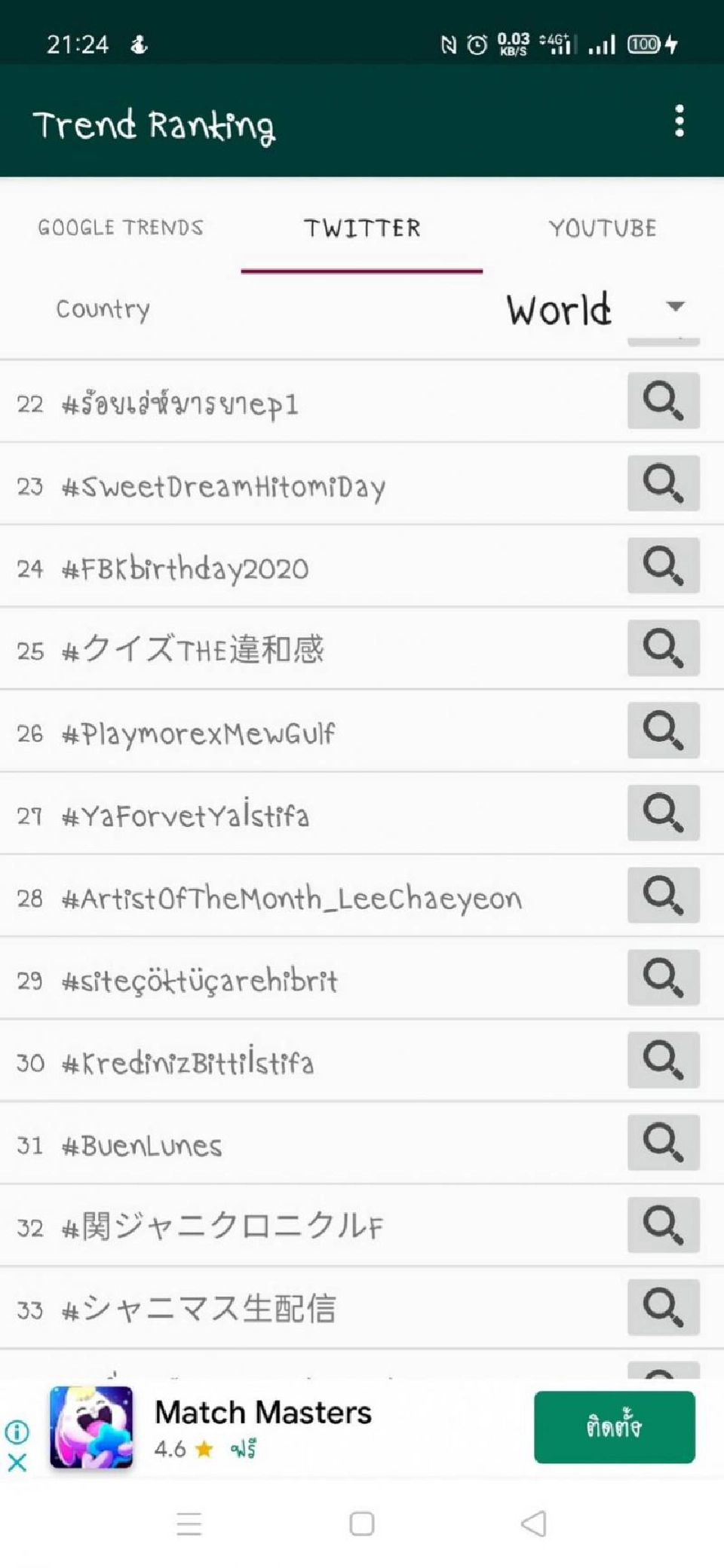The image size is (724, 1568).
Task: Switch to the YouTube tab
Action: click(x=603, y=228)
